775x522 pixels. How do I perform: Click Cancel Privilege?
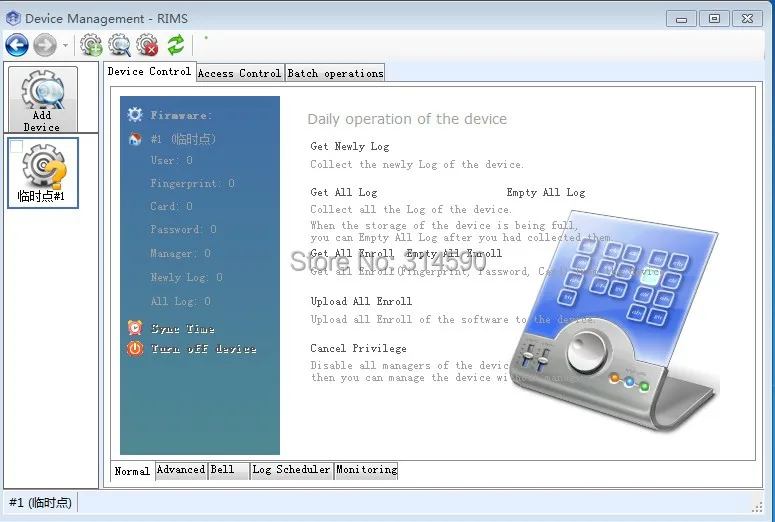tap(358, 348)
